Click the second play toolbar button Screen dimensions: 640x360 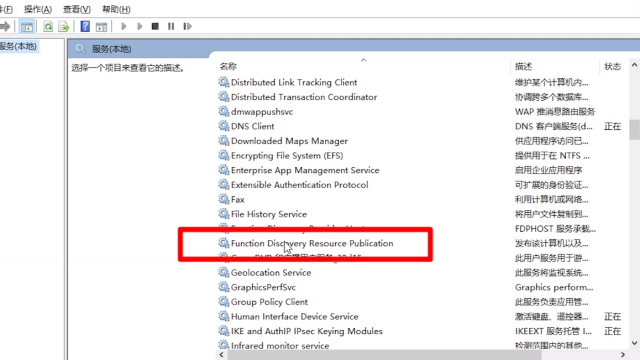point(140,27)
